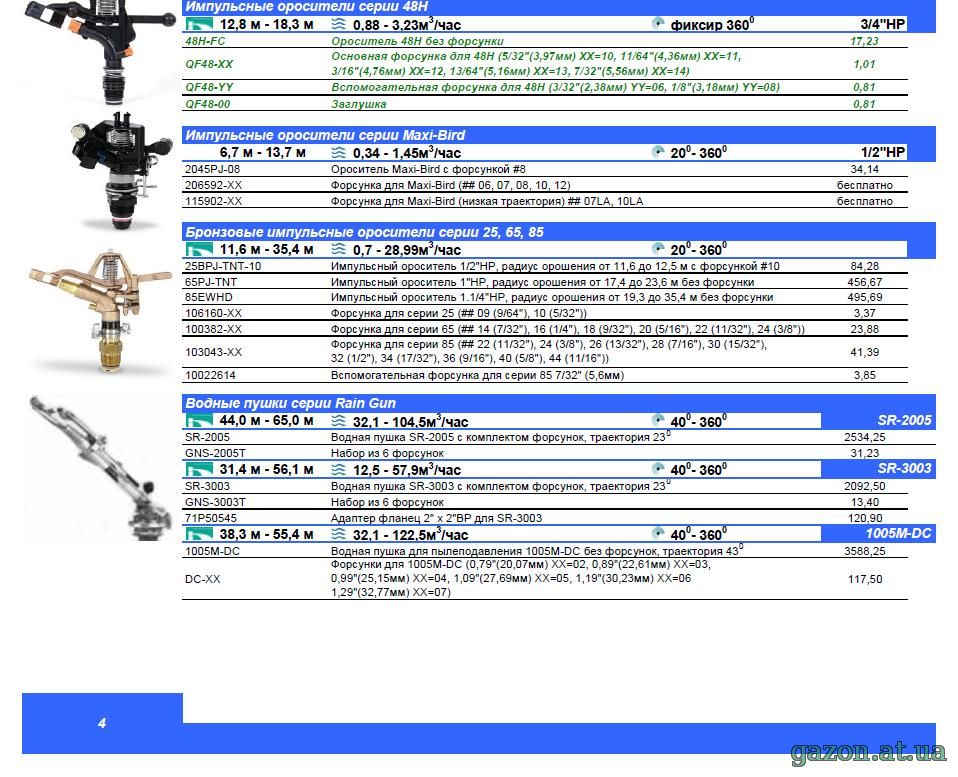Click the price 3588,25
Image resolution: width=958 pixels, height=777 pixels.
865,551
